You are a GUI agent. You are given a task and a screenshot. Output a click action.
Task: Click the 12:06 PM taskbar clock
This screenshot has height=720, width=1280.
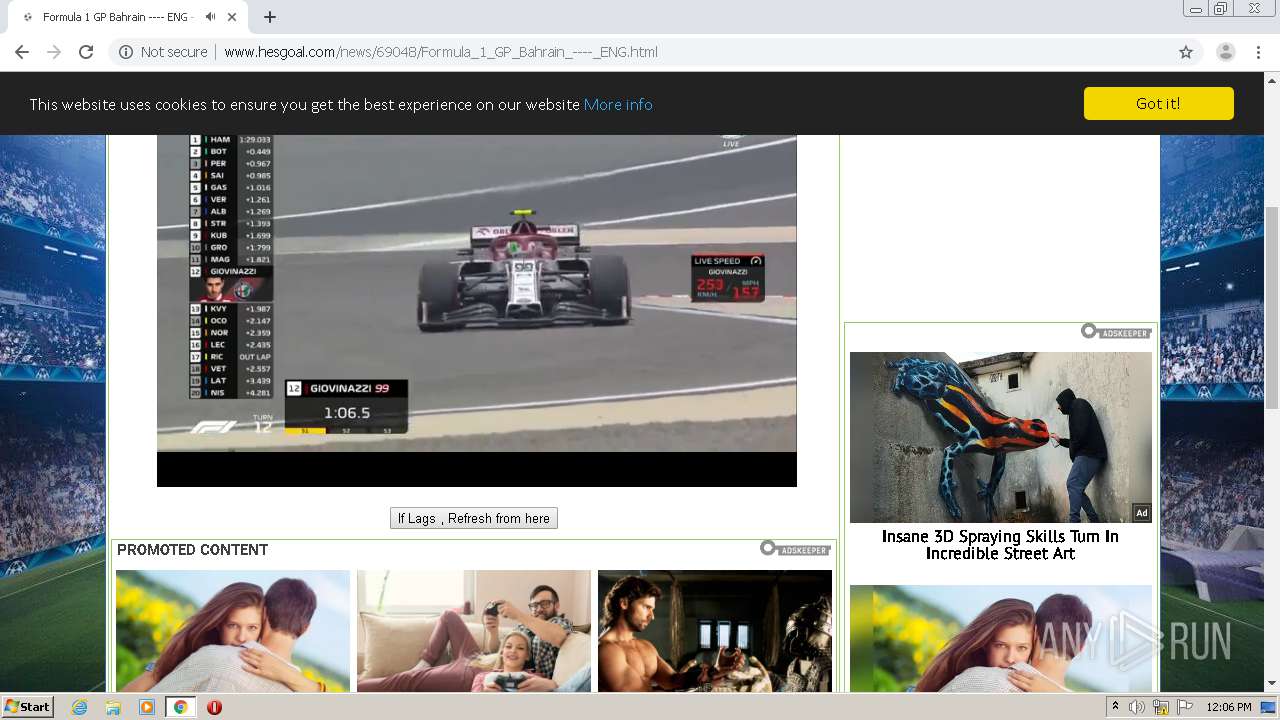click(x=1229, y=707)
